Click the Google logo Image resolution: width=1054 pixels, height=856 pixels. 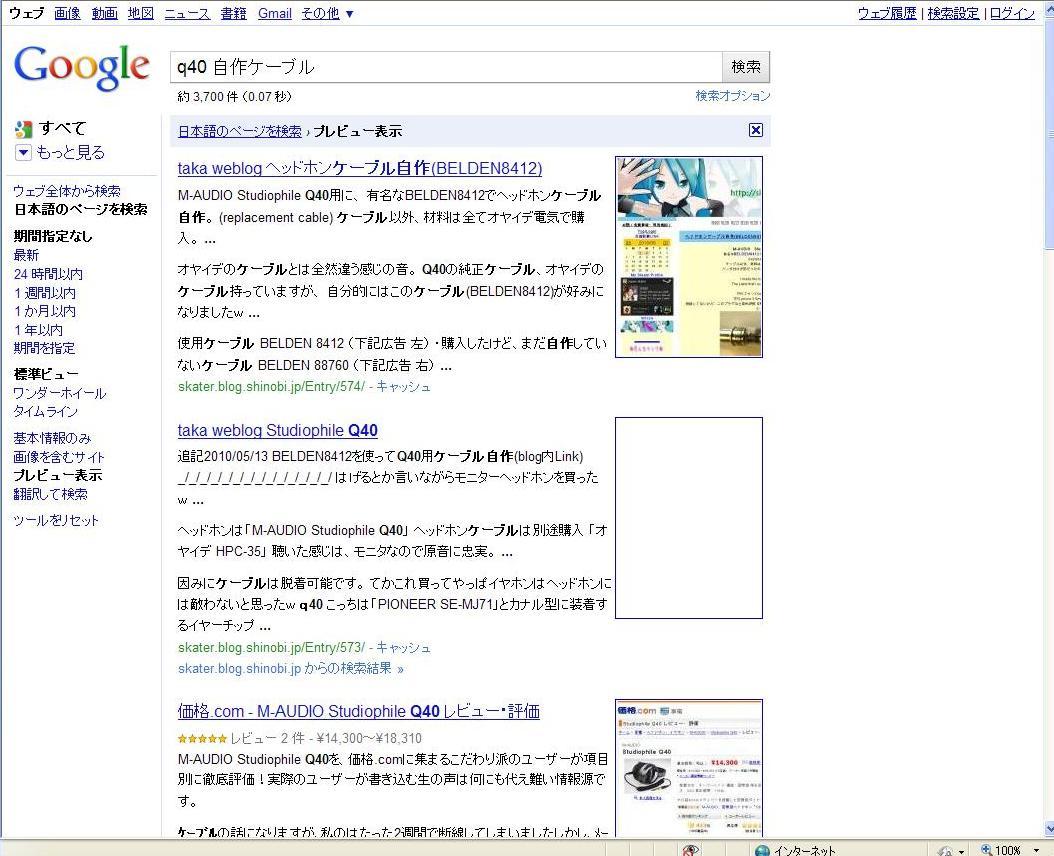(81, 67)
